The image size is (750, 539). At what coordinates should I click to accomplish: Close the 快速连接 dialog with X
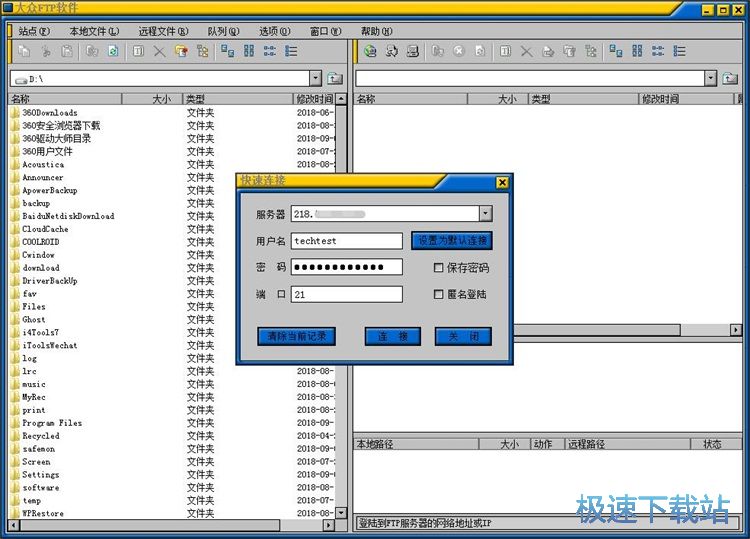coord(502,182)
